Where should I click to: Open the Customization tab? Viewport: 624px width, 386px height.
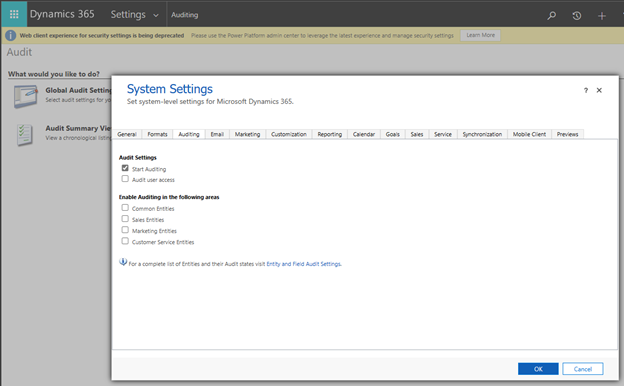click(289, 134)
